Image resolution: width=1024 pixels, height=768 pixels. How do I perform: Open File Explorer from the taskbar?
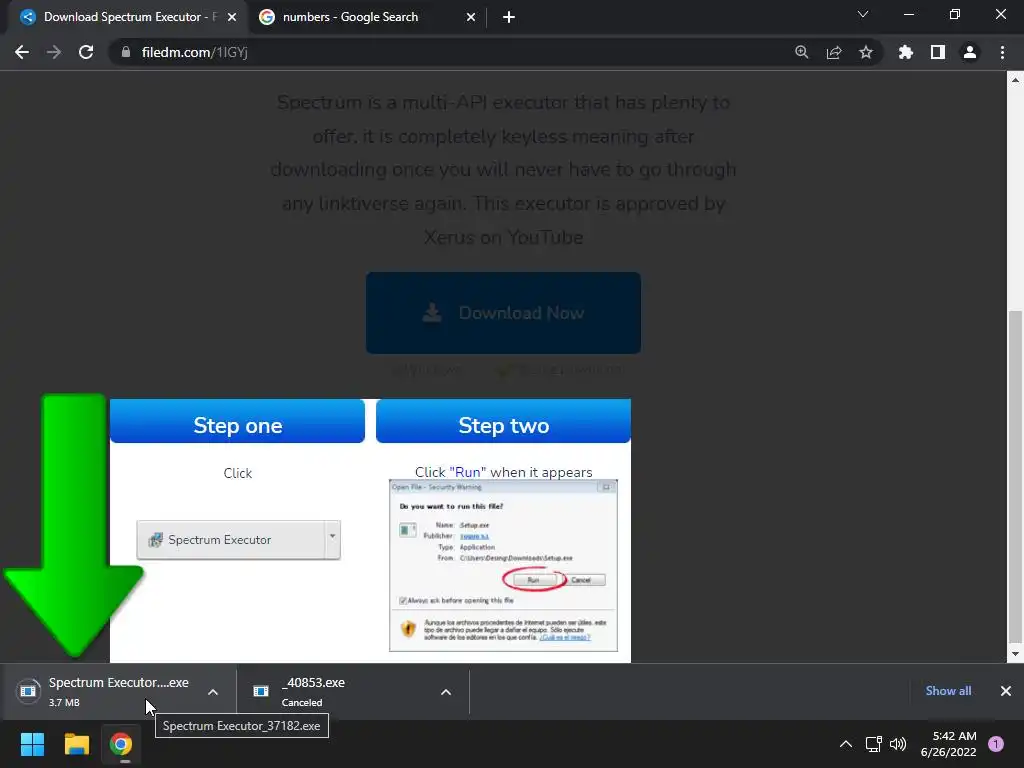(76, 744)
